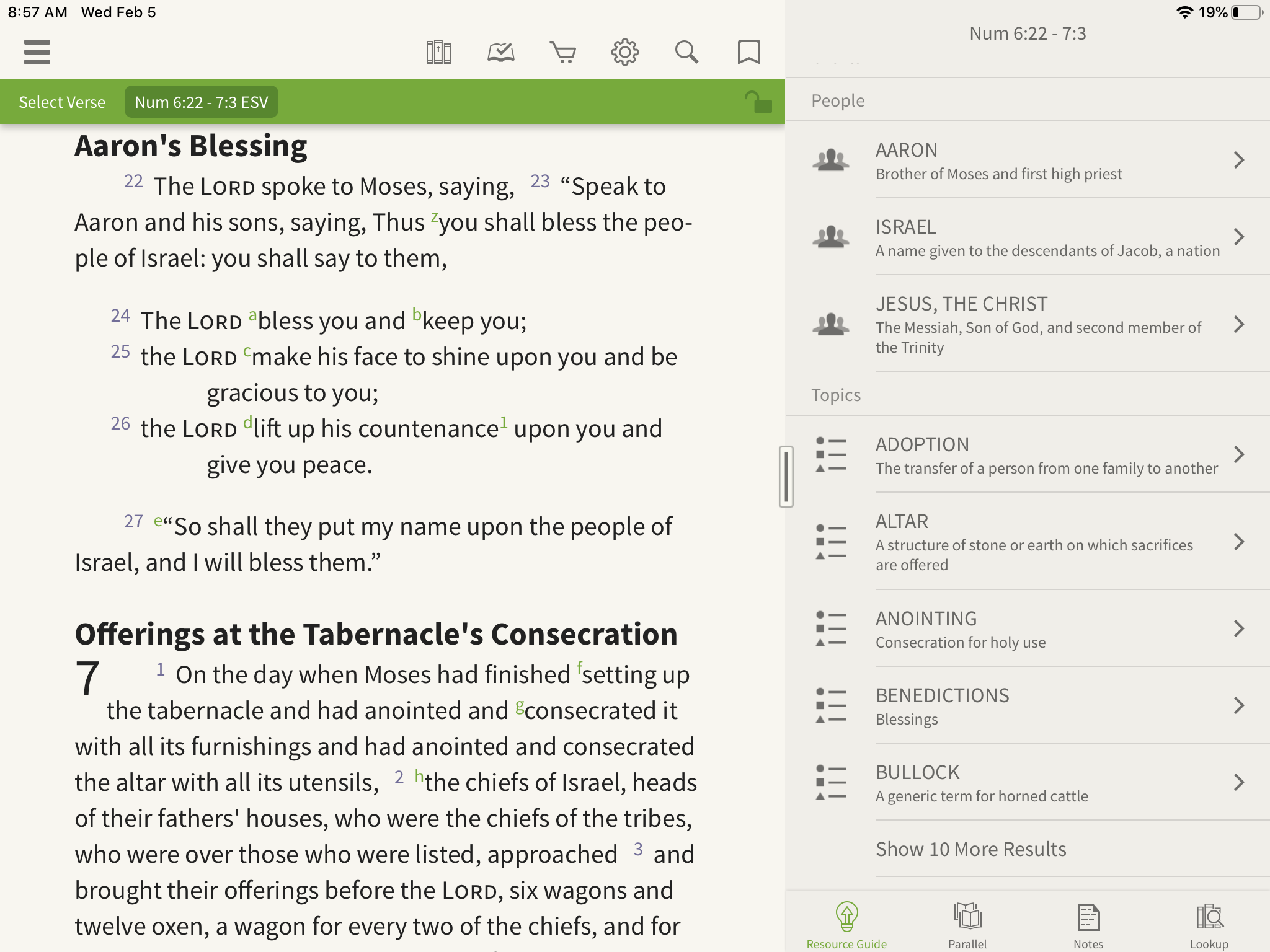Open the ANOINTING topic
The height and width of the screenshot is (952, 1270).
[1028, 628]
